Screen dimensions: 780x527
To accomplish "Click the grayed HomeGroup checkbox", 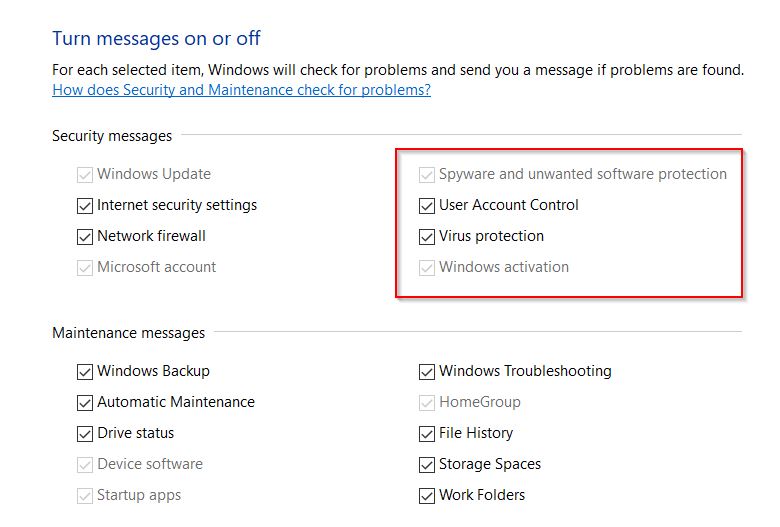I will [427, 403].
